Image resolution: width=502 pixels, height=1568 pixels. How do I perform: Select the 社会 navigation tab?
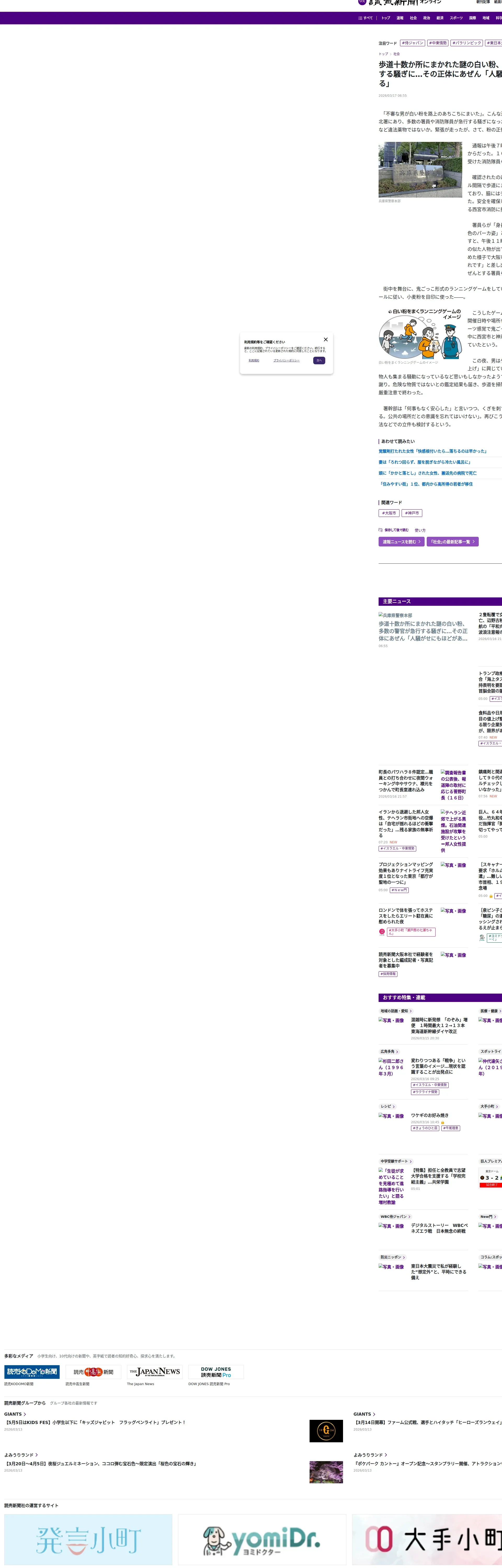pyautogui.click(x=413, y=18)
